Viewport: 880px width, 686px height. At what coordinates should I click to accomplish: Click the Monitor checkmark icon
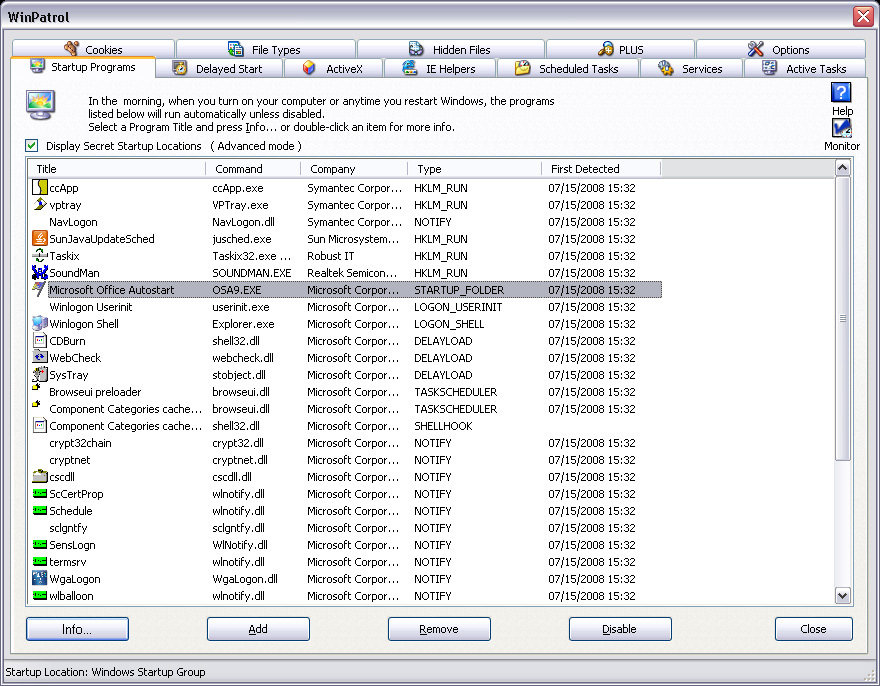click(x=841, y=129)
